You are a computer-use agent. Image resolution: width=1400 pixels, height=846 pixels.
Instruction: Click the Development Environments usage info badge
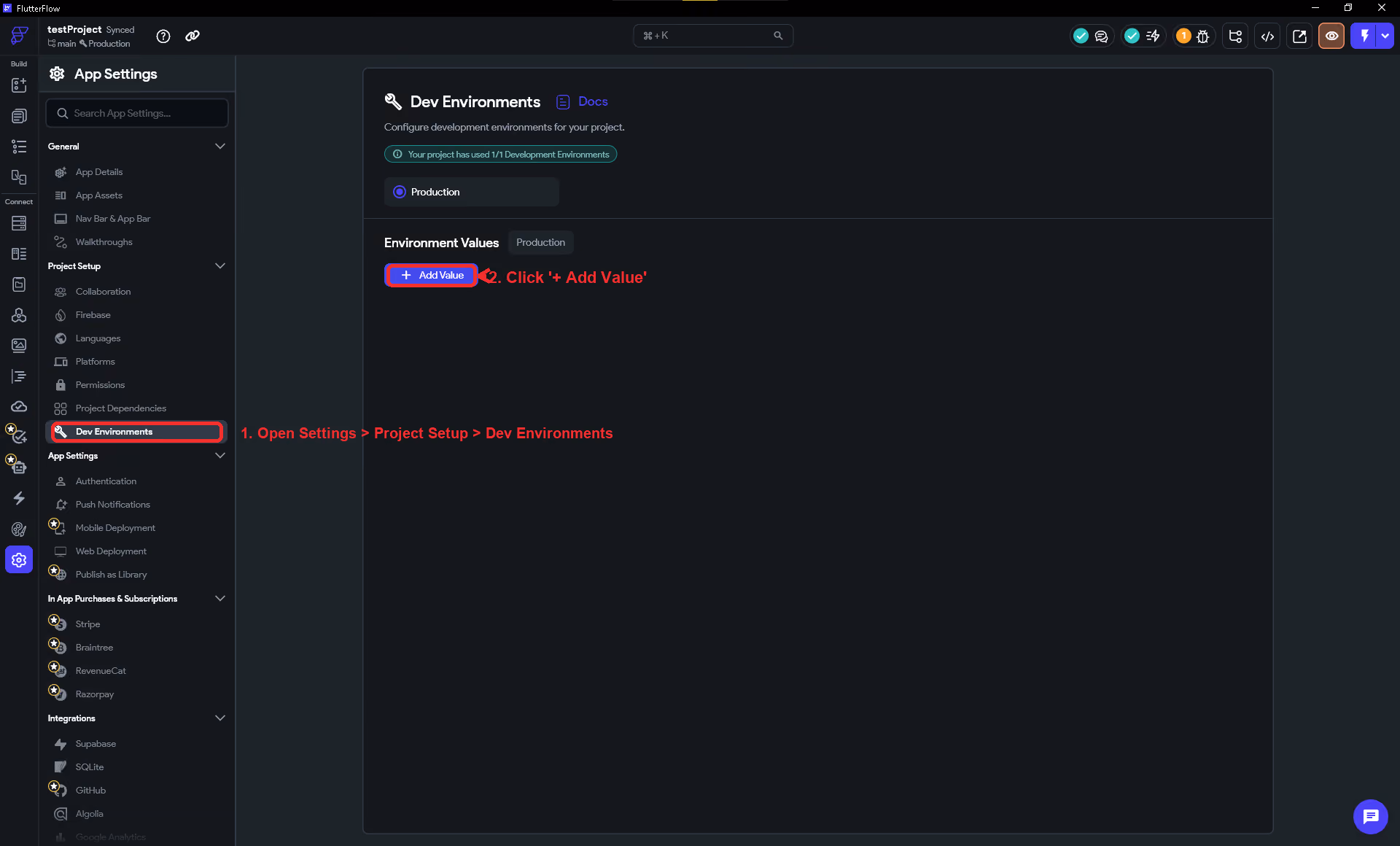500,155
